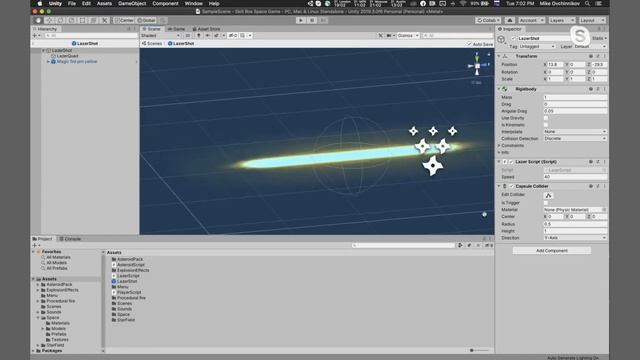640x360 pixels.
Task: Toggle Center pivot mode button
Action: [124, 20]
